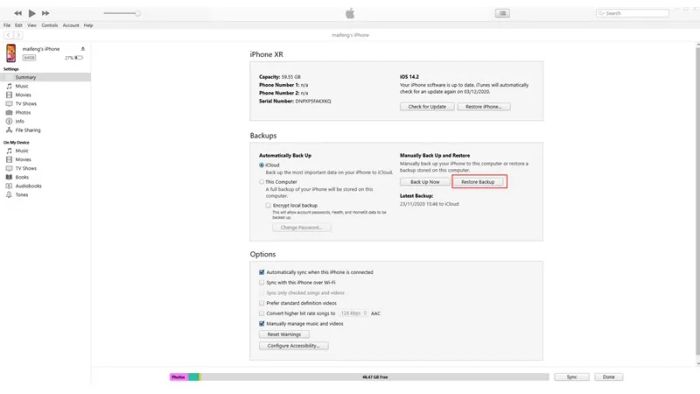Click the Check for Update button
The height and width of the screenshot is (394, 700).
point(427,107)
